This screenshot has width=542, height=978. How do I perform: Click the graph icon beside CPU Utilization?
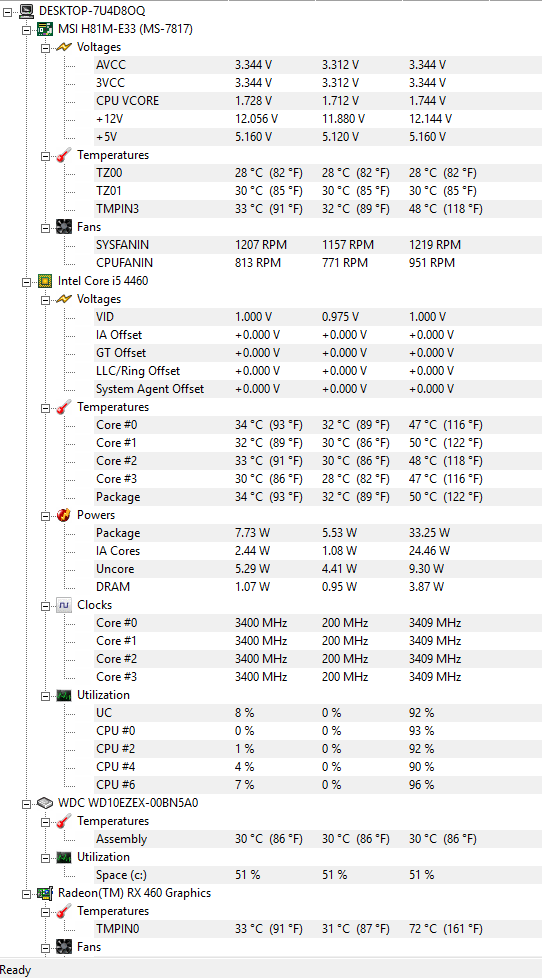64,695
